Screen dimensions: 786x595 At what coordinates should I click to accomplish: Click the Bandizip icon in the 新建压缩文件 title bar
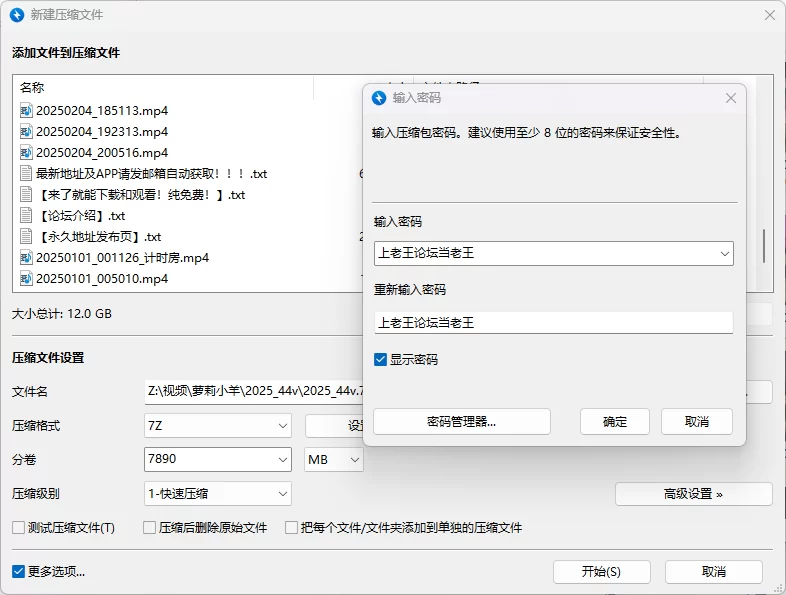click(16, 15)
